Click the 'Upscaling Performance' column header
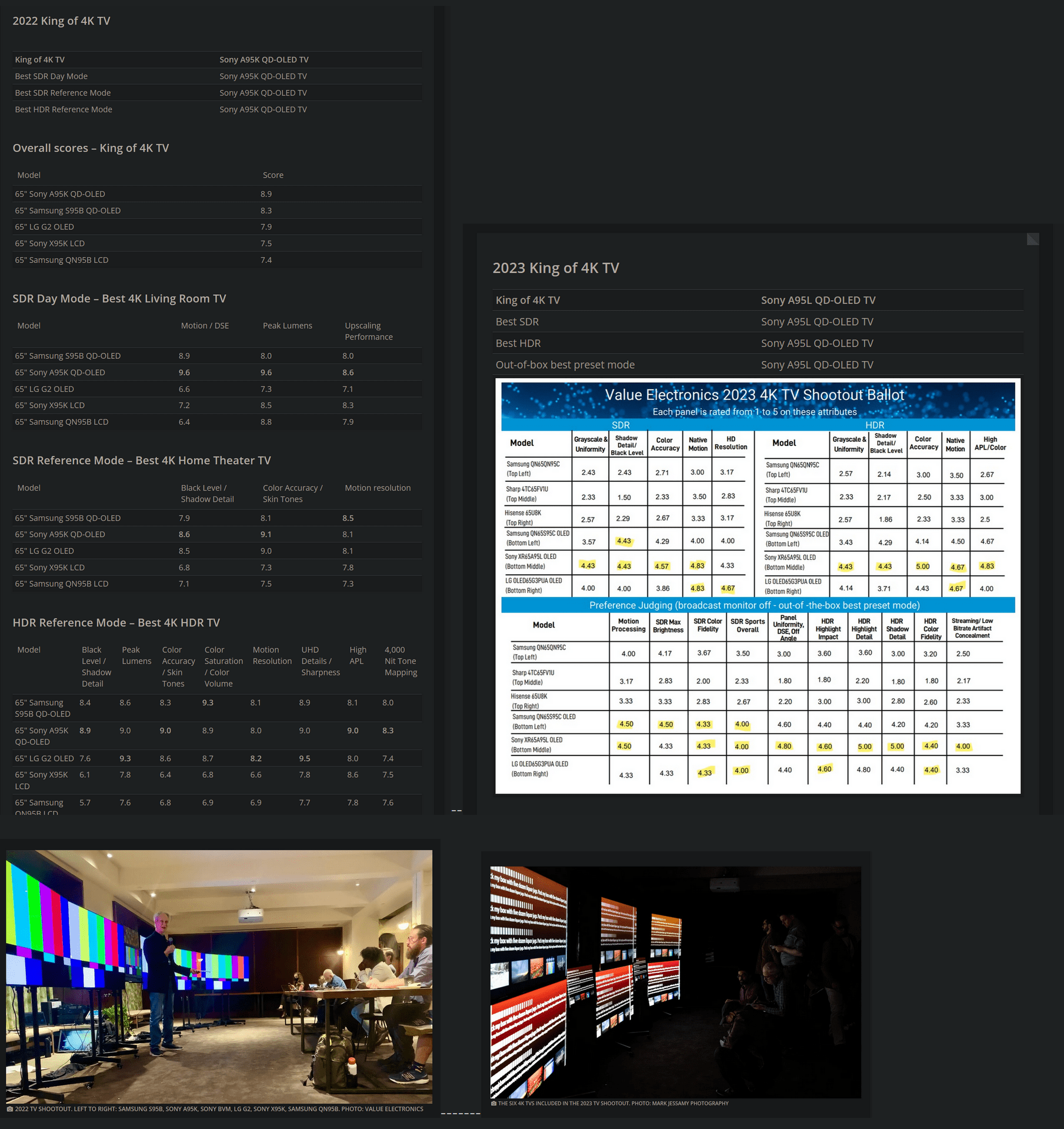 369,331
